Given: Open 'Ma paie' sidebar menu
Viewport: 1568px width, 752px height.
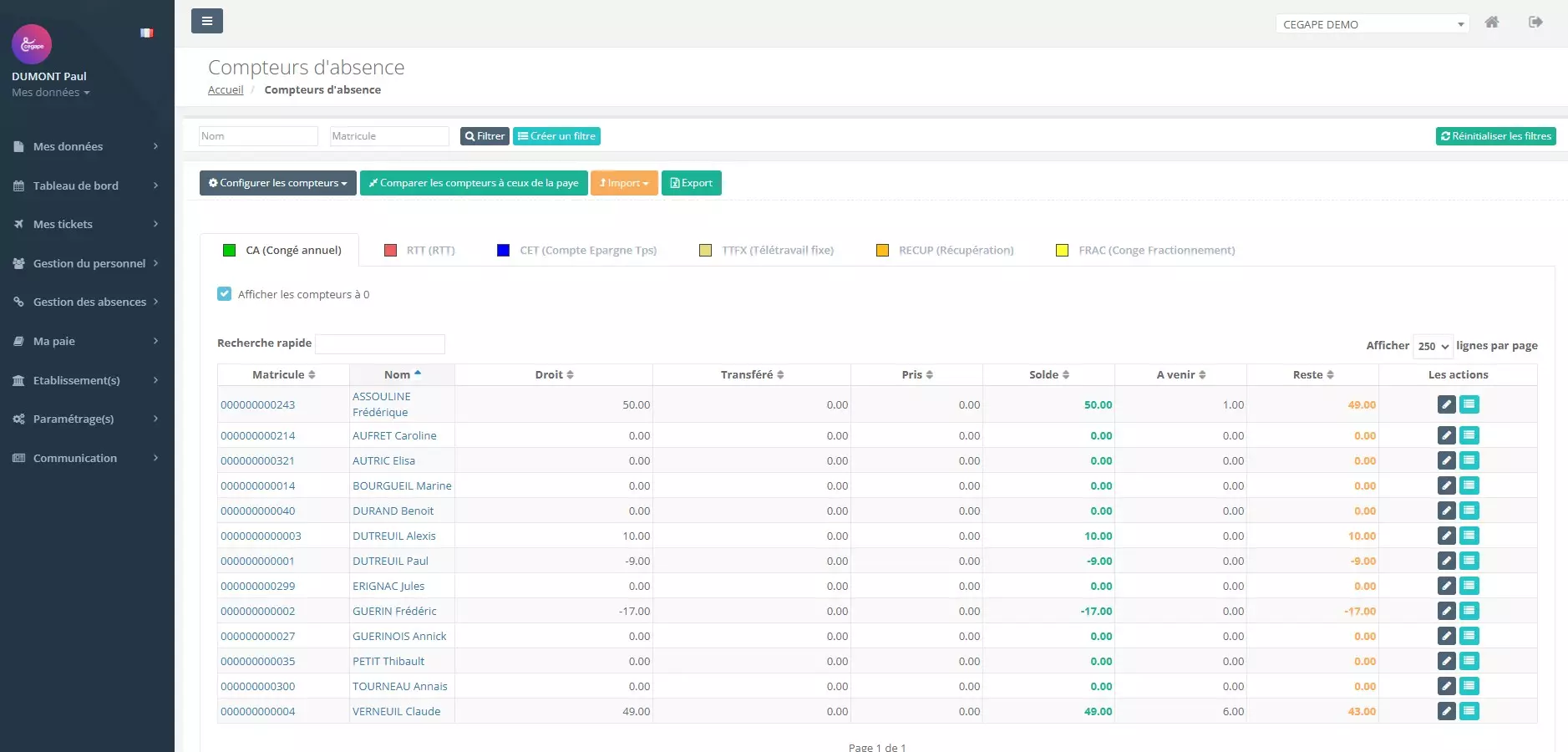Looking at the screenshot, I should coord(87,341).
